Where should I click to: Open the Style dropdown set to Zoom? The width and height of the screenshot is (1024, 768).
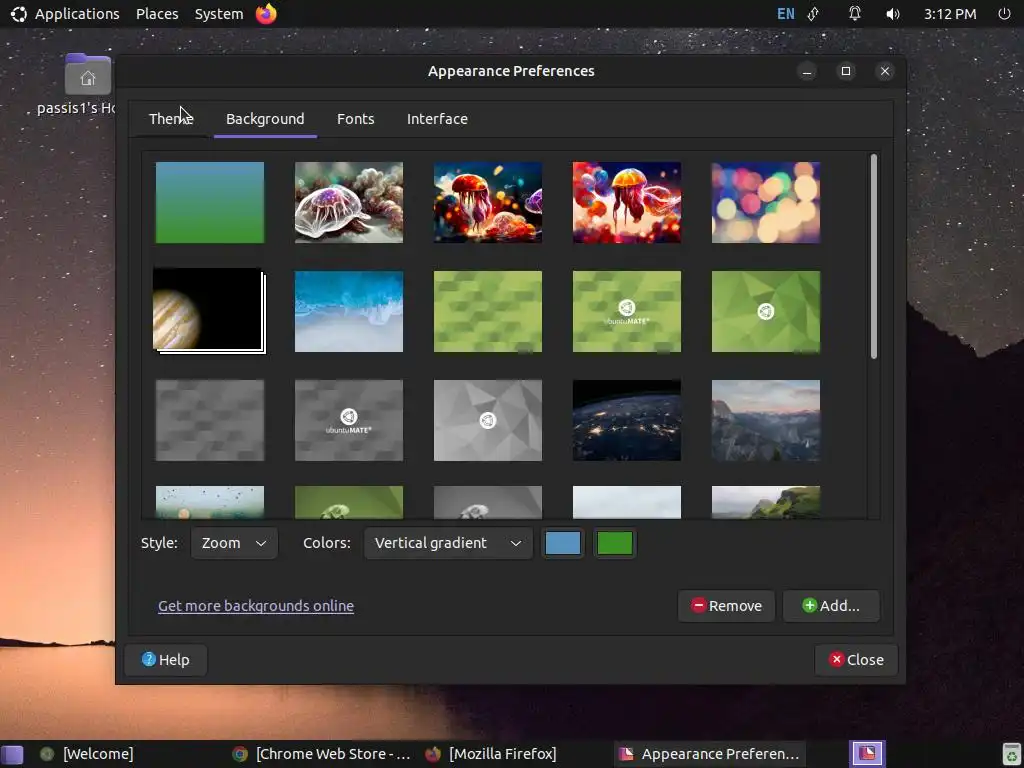(234, 543)
